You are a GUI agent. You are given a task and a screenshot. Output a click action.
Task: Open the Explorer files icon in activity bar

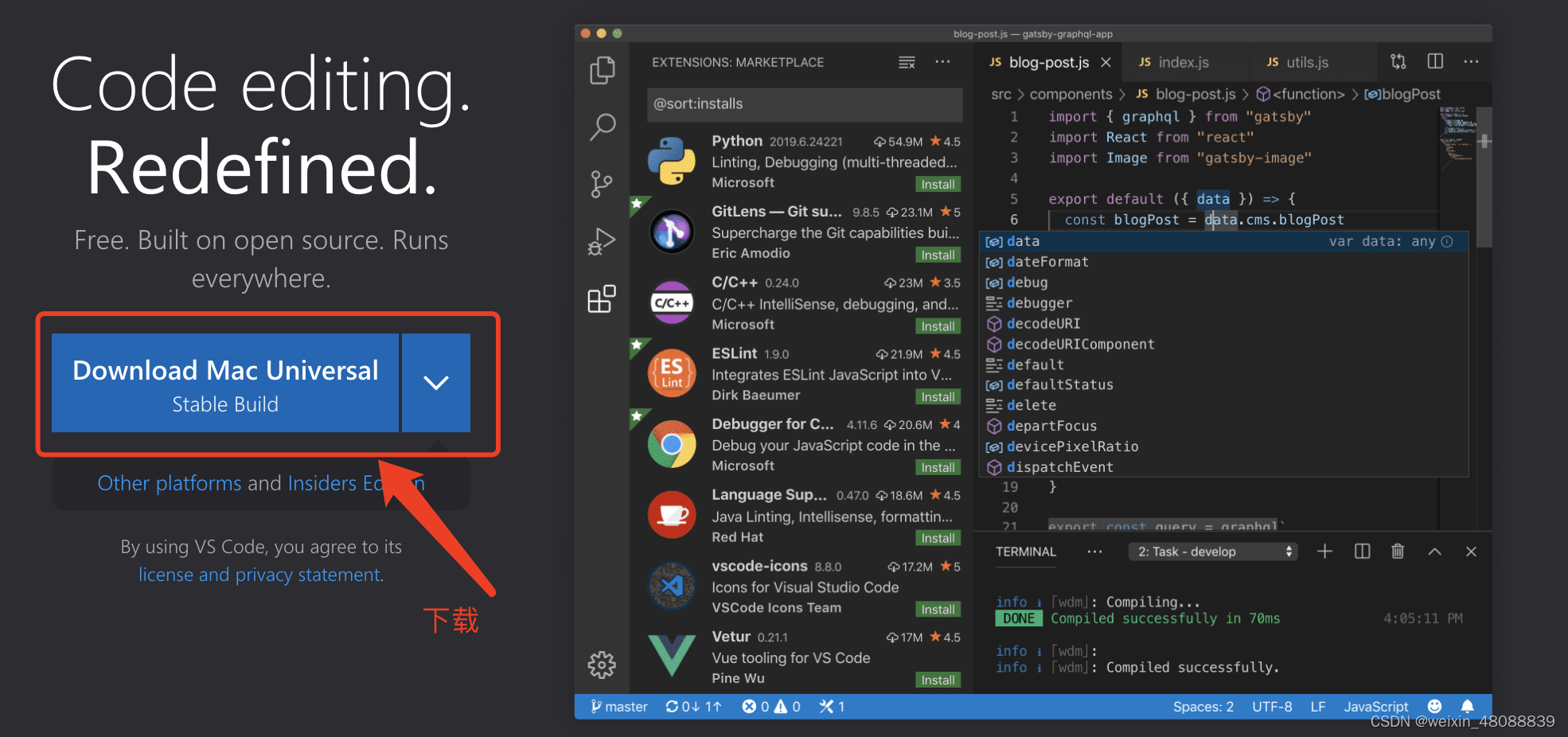(602, 70)
